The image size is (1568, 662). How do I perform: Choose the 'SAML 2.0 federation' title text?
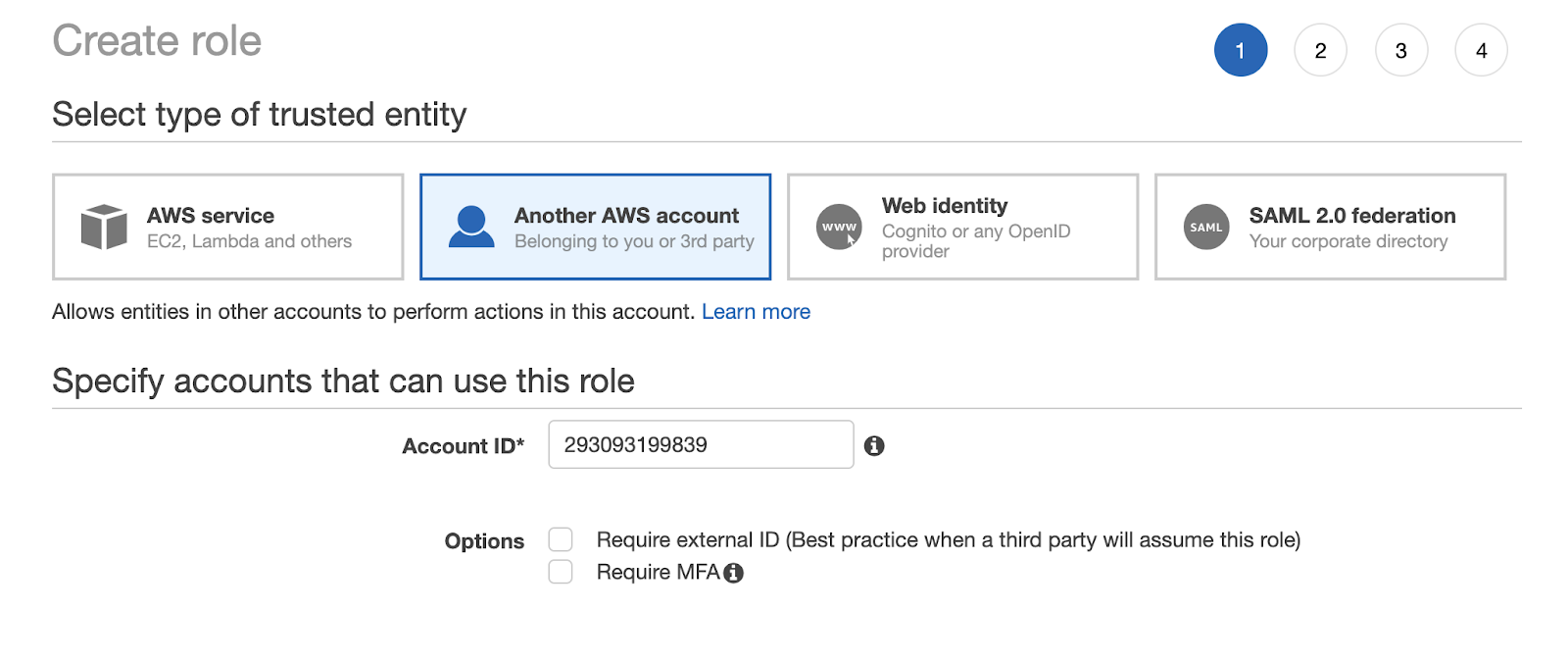tap(1352, 216)
